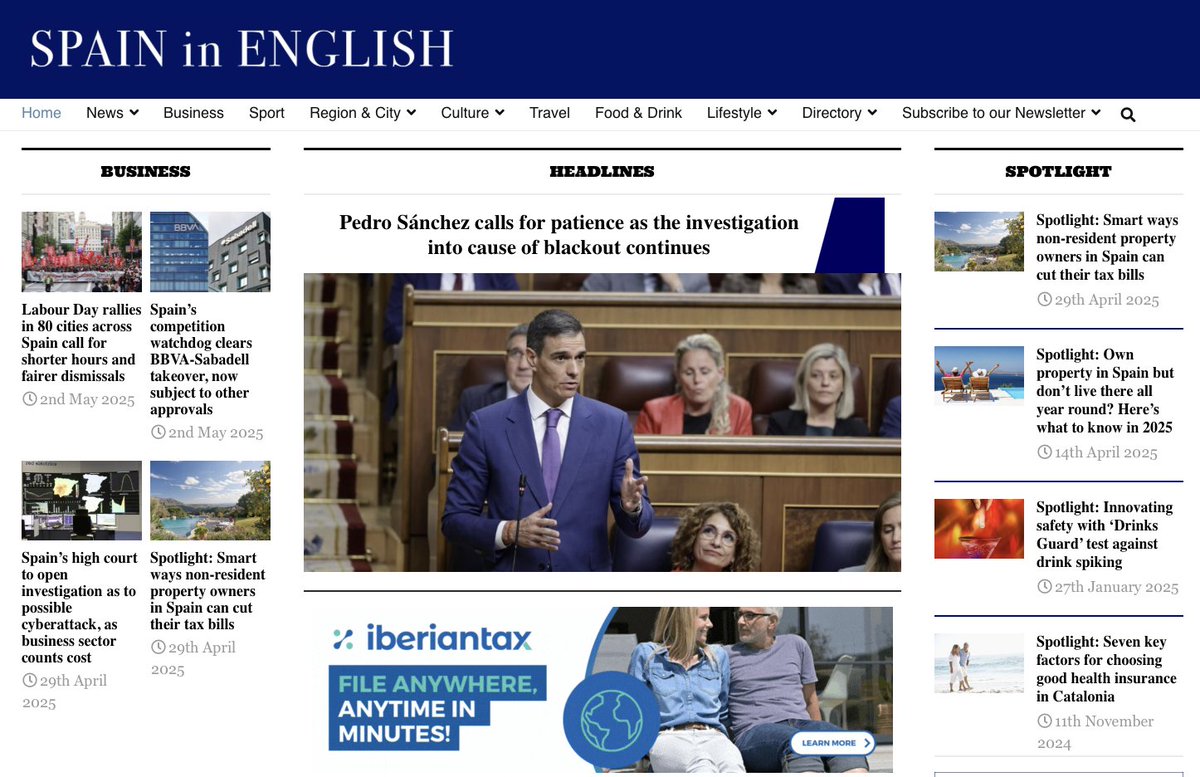Click the clock icon beside '11th November 2024'
The height and width of the screenshot is (777, 1200).
(1044, 721)
